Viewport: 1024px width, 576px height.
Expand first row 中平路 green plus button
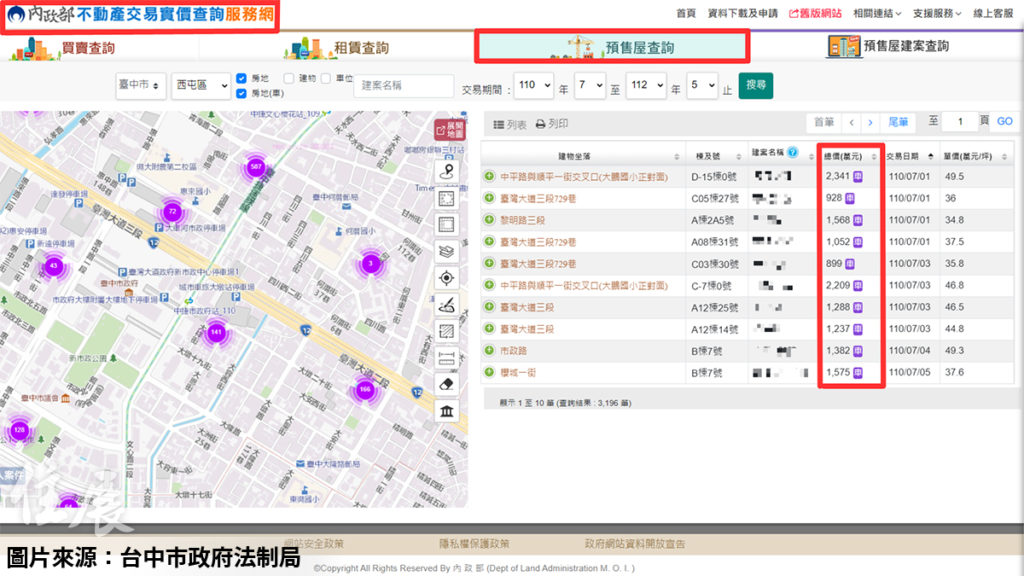click(490, 177)
